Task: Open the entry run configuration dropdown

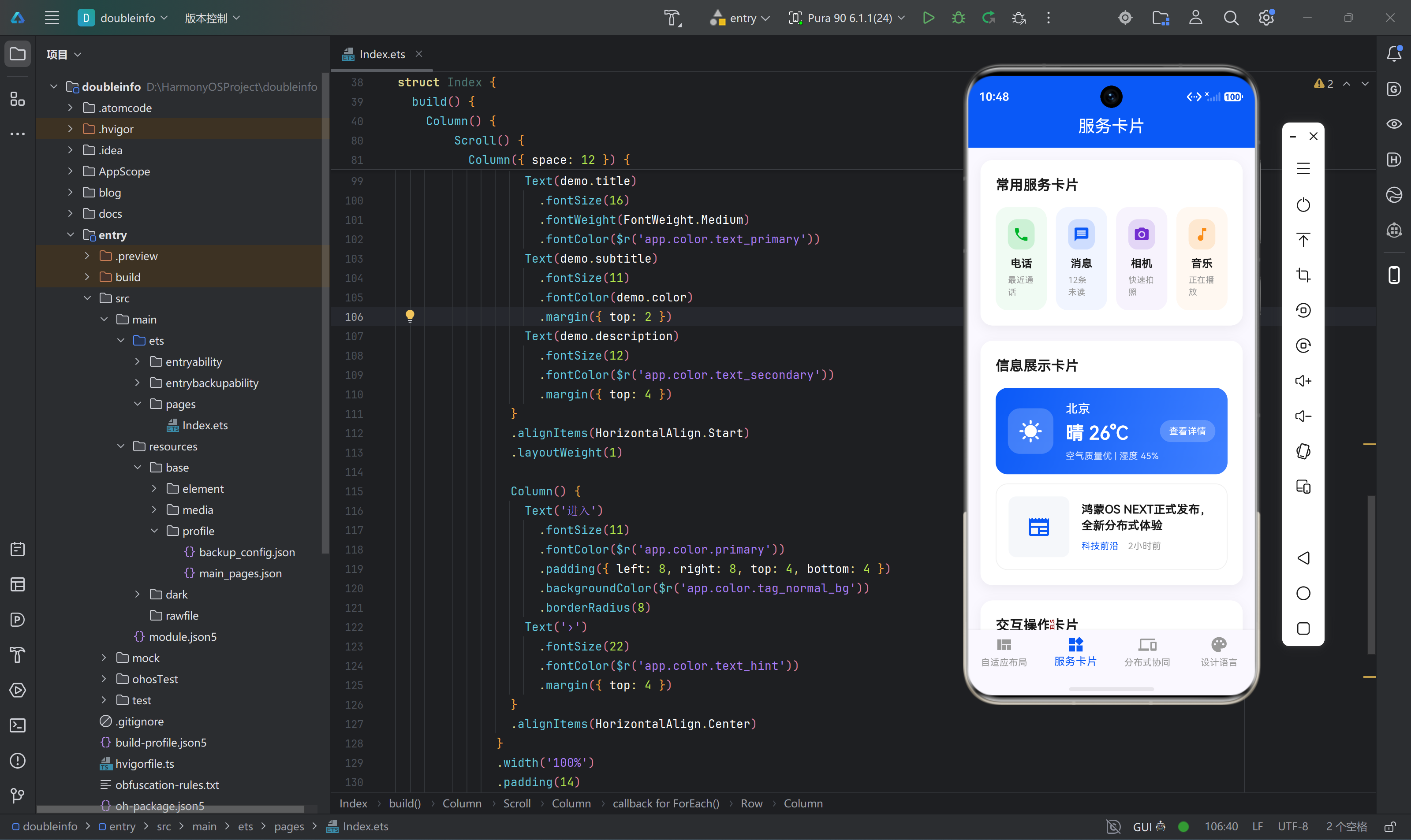Action: (x=739, y=18)
